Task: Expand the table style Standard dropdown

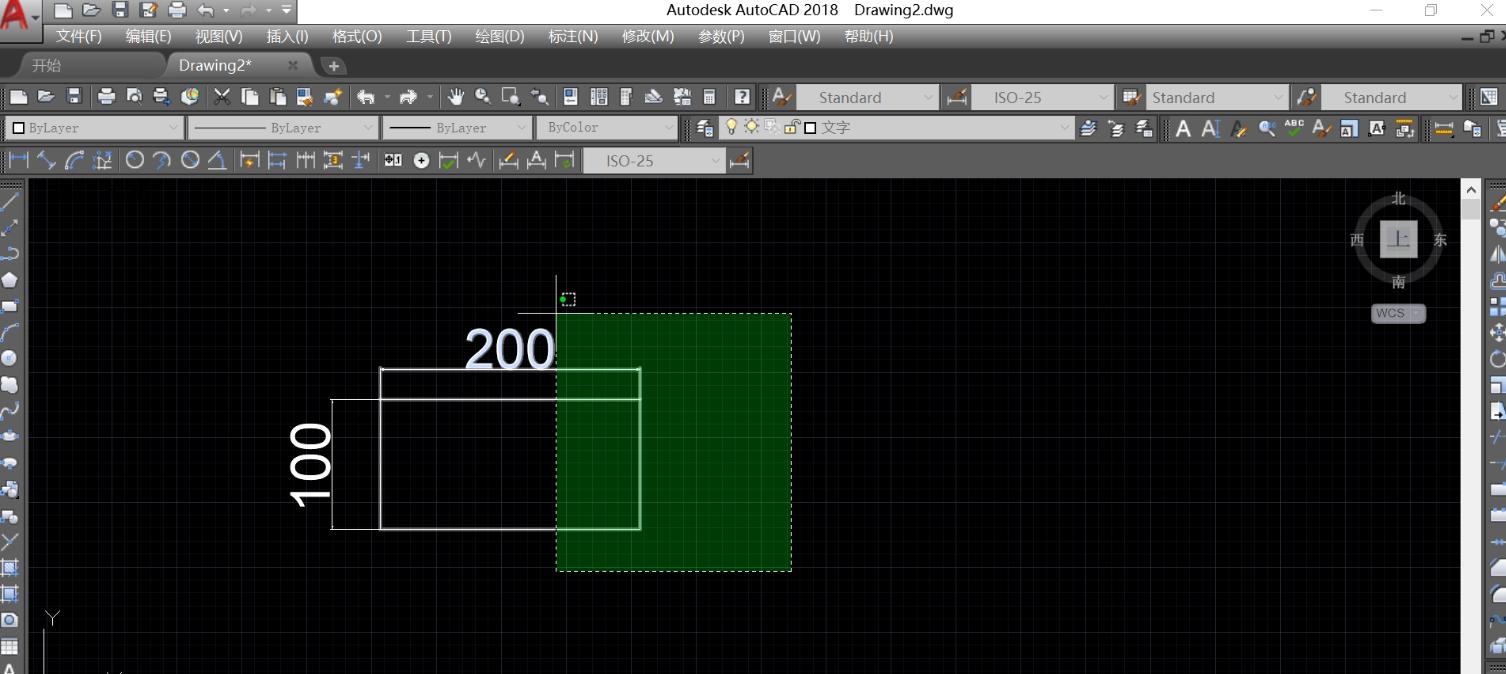Action: tap(1215, 97)
